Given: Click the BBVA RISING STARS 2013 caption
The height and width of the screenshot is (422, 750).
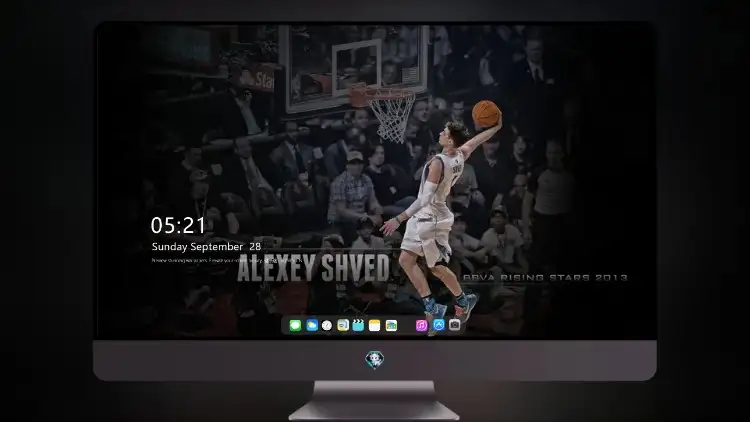Looking at the screenshot, I should coord(545,278).
